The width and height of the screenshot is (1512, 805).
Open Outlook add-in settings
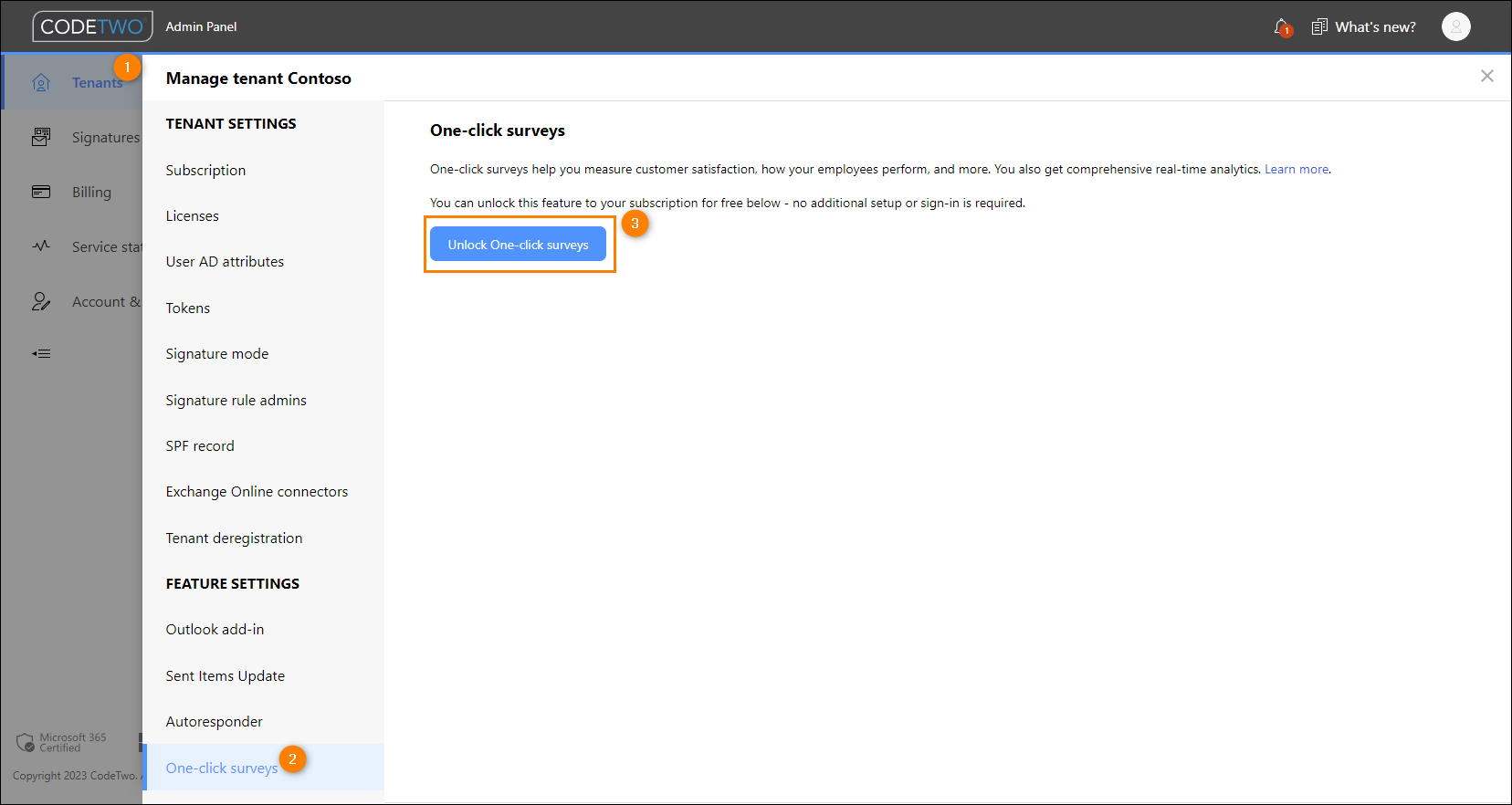[x=215, y=629]
